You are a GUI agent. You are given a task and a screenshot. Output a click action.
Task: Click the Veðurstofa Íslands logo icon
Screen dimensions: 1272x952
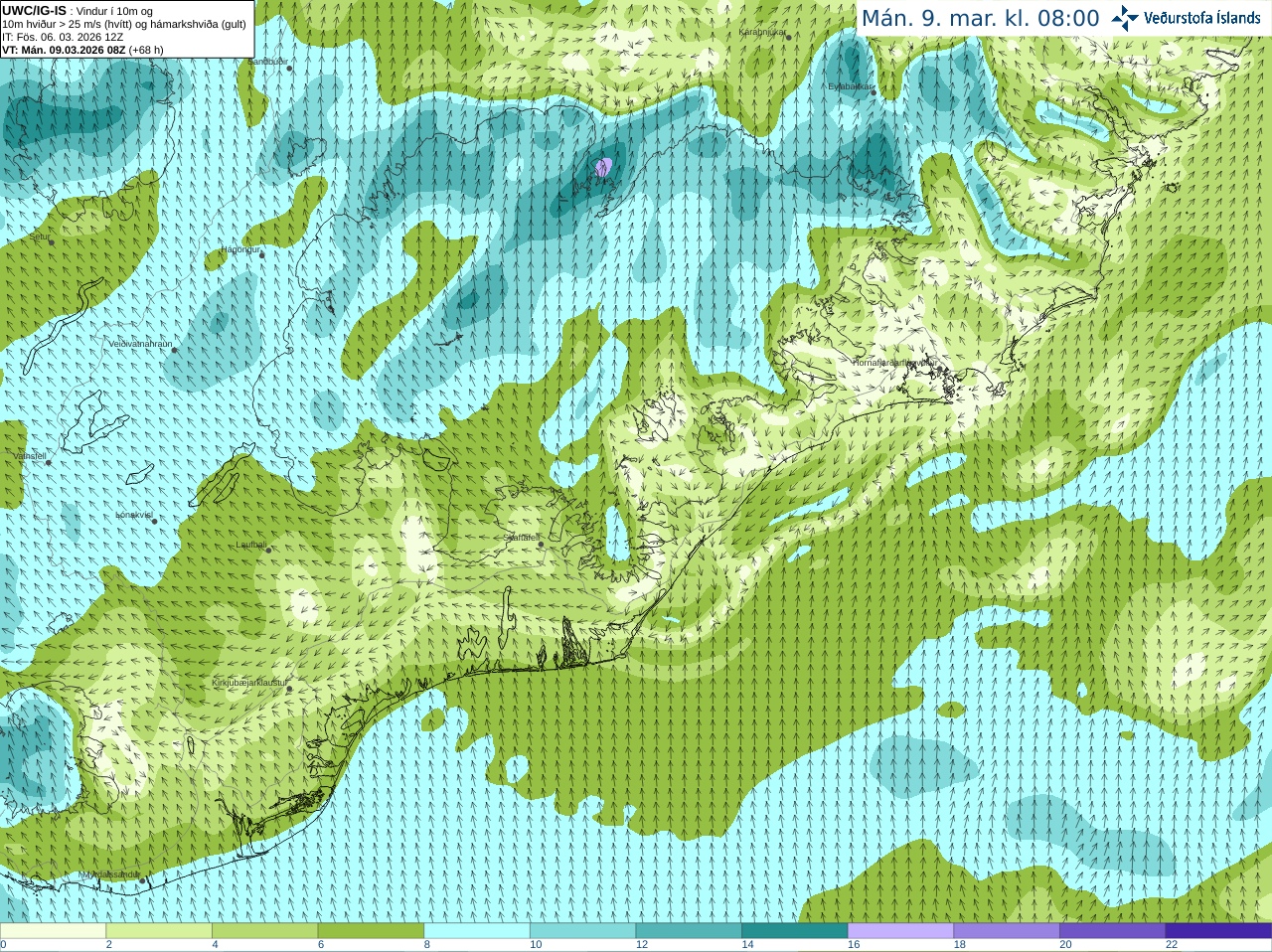1125,18
